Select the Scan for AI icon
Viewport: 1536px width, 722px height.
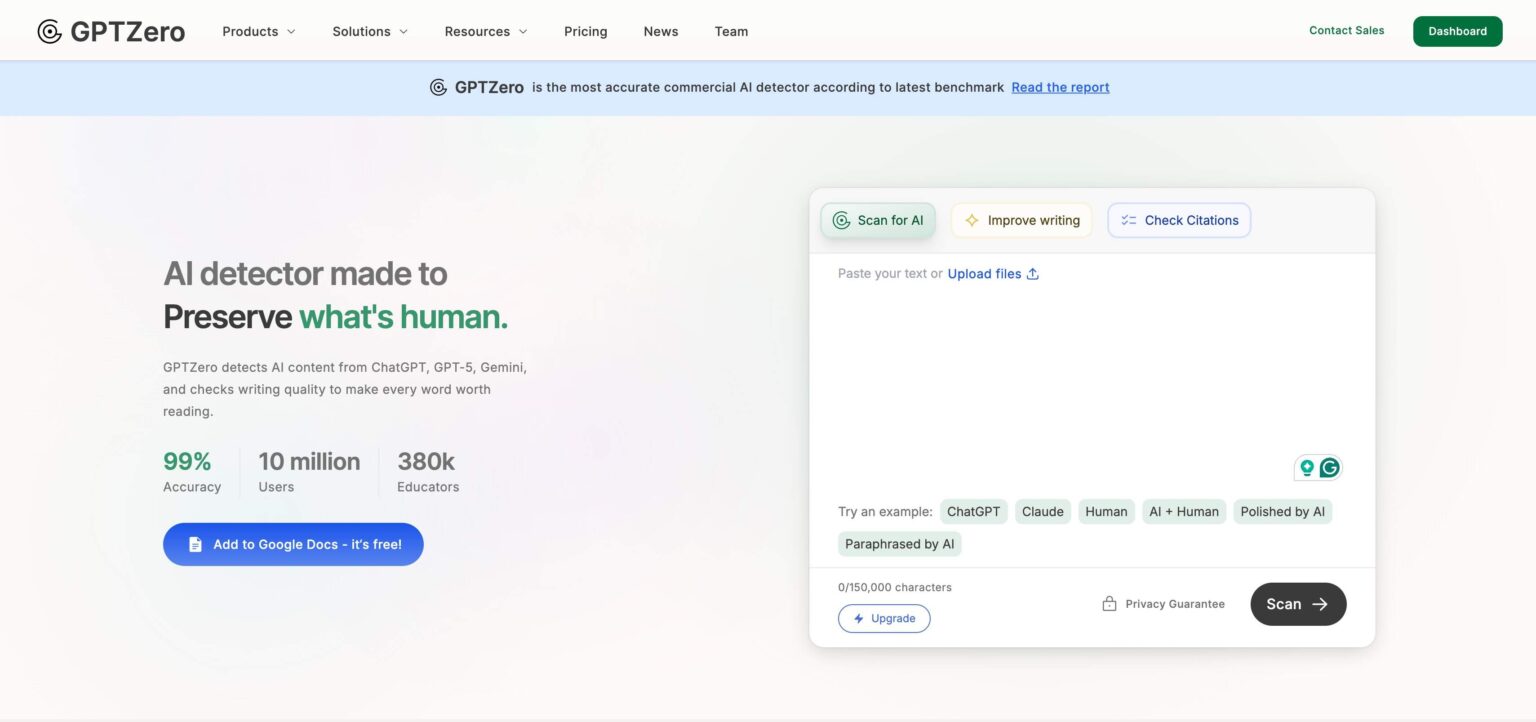(x=842, y=219)
